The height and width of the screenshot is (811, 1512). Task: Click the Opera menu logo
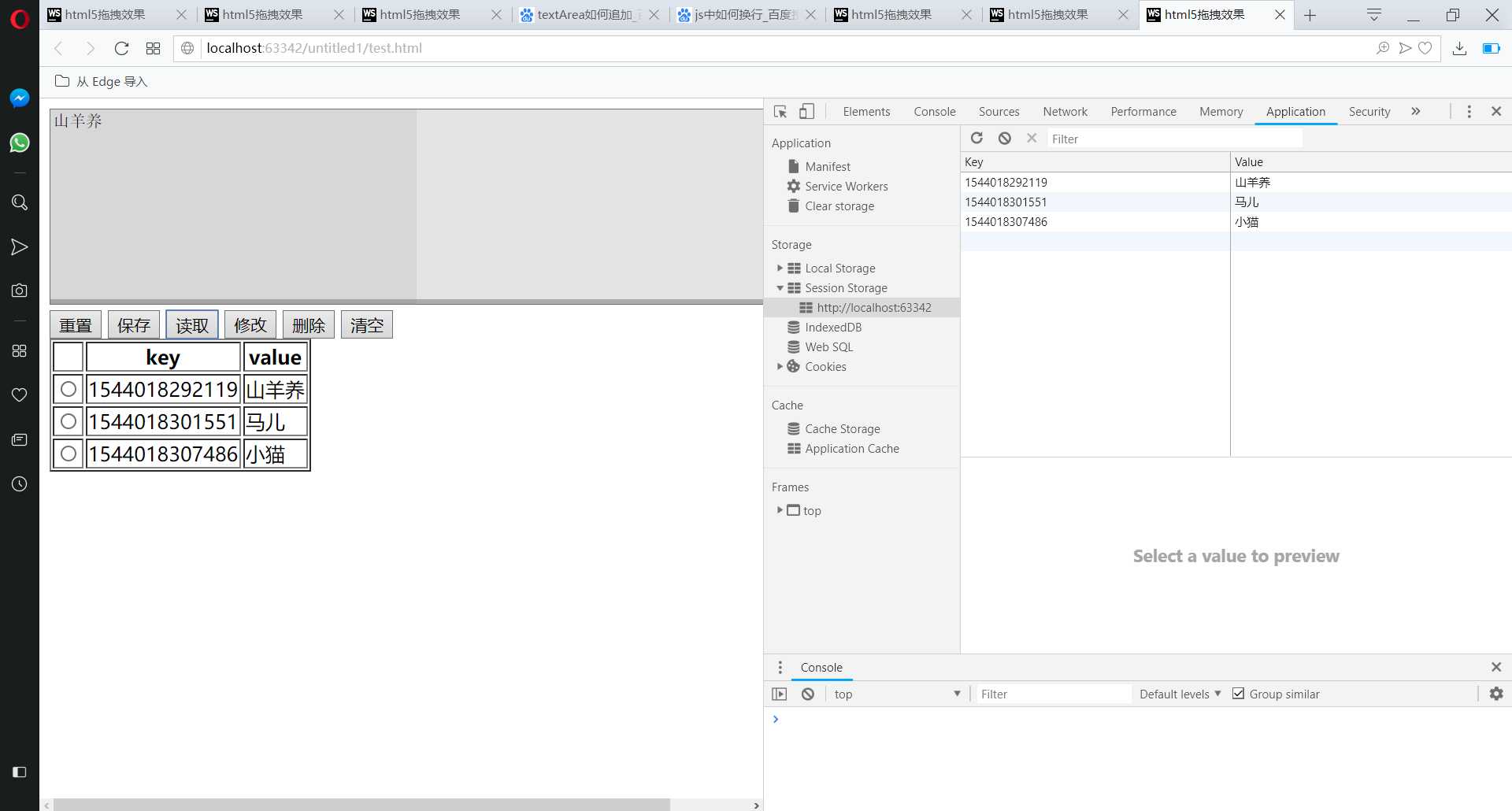click(x=20, y=17)
